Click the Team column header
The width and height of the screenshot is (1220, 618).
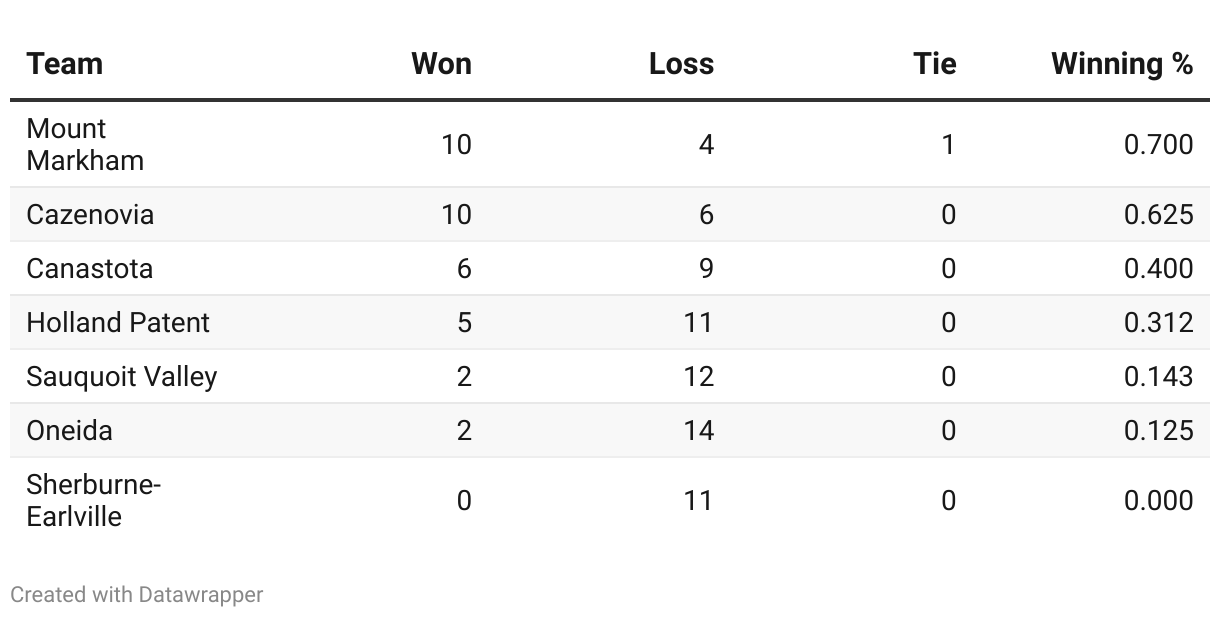(64, 64)
